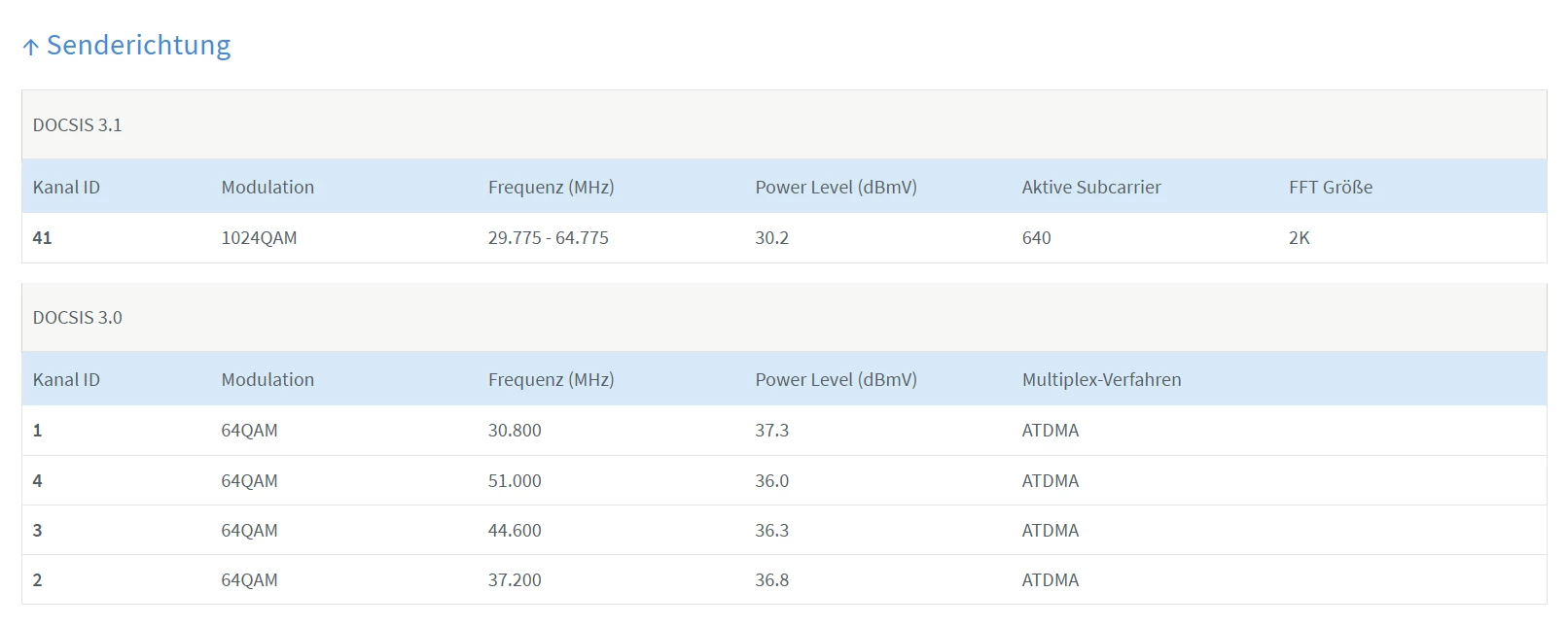The height and width of the screenshot is (627, 1568).
Task: Click the 1024QAM modulation value
Action: 259,238
